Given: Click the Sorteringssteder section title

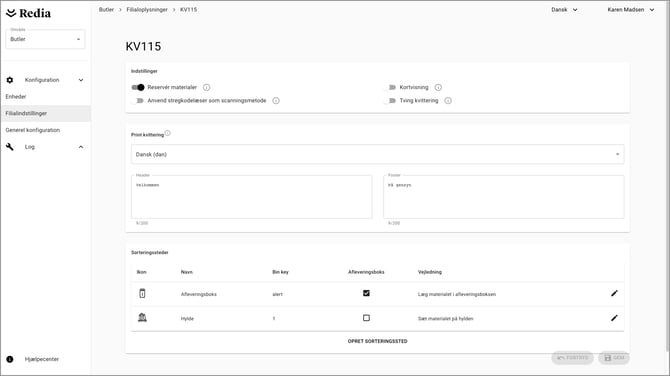Looking at the screenshot, I should 150,253.
